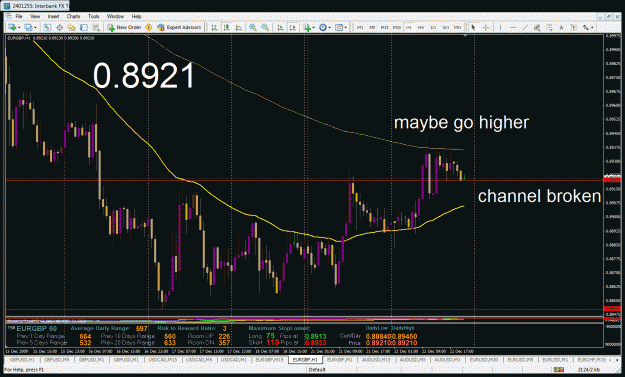
Task: Switch to the USDCAD,M15 chart tab
Action: tap(163, 360)
